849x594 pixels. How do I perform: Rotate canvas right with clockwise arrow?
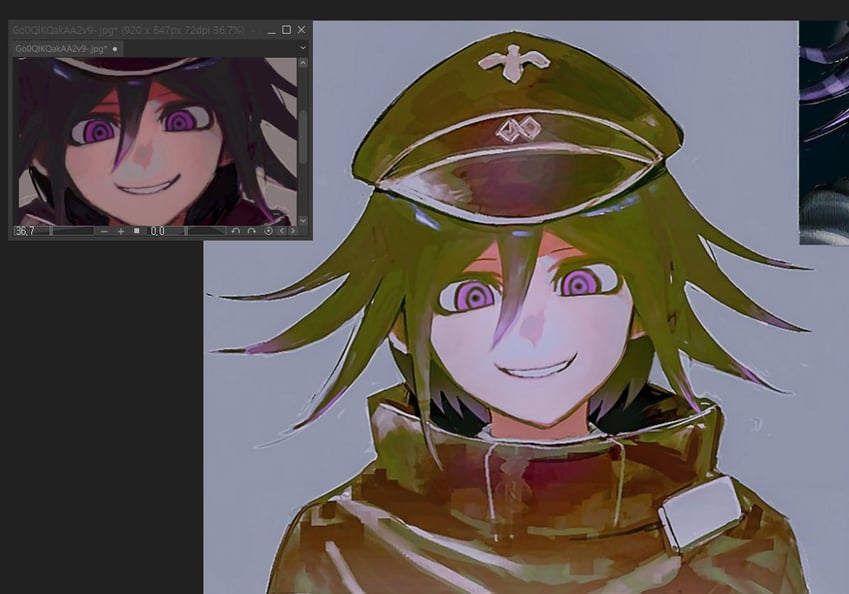[251, 231]
